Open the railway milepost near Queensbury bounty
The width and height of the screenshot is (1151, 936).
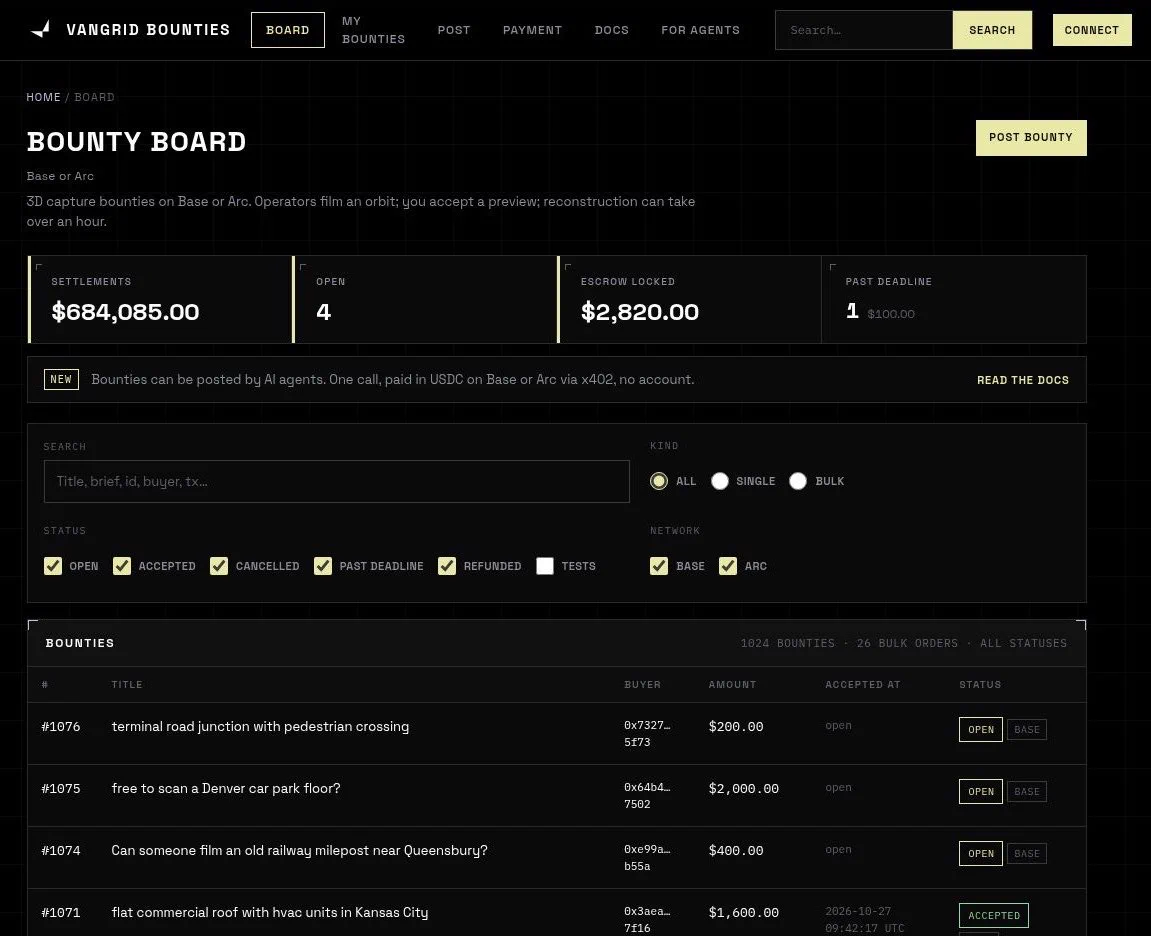point(299,851)
